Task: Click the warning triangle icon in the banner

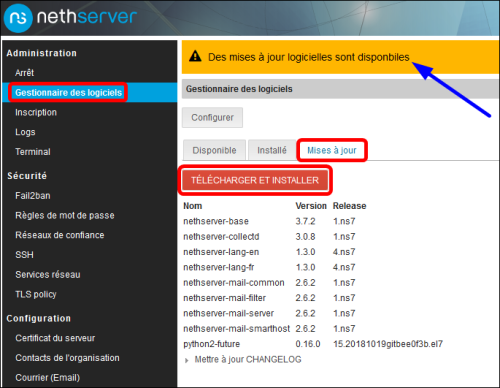Action: click(195, 56)
